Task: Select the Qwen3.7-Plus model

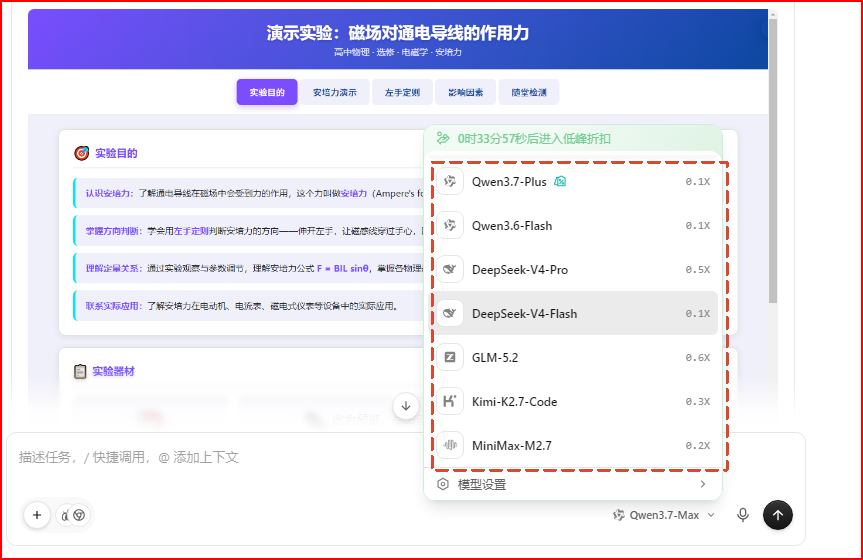Action: point(573,182)
